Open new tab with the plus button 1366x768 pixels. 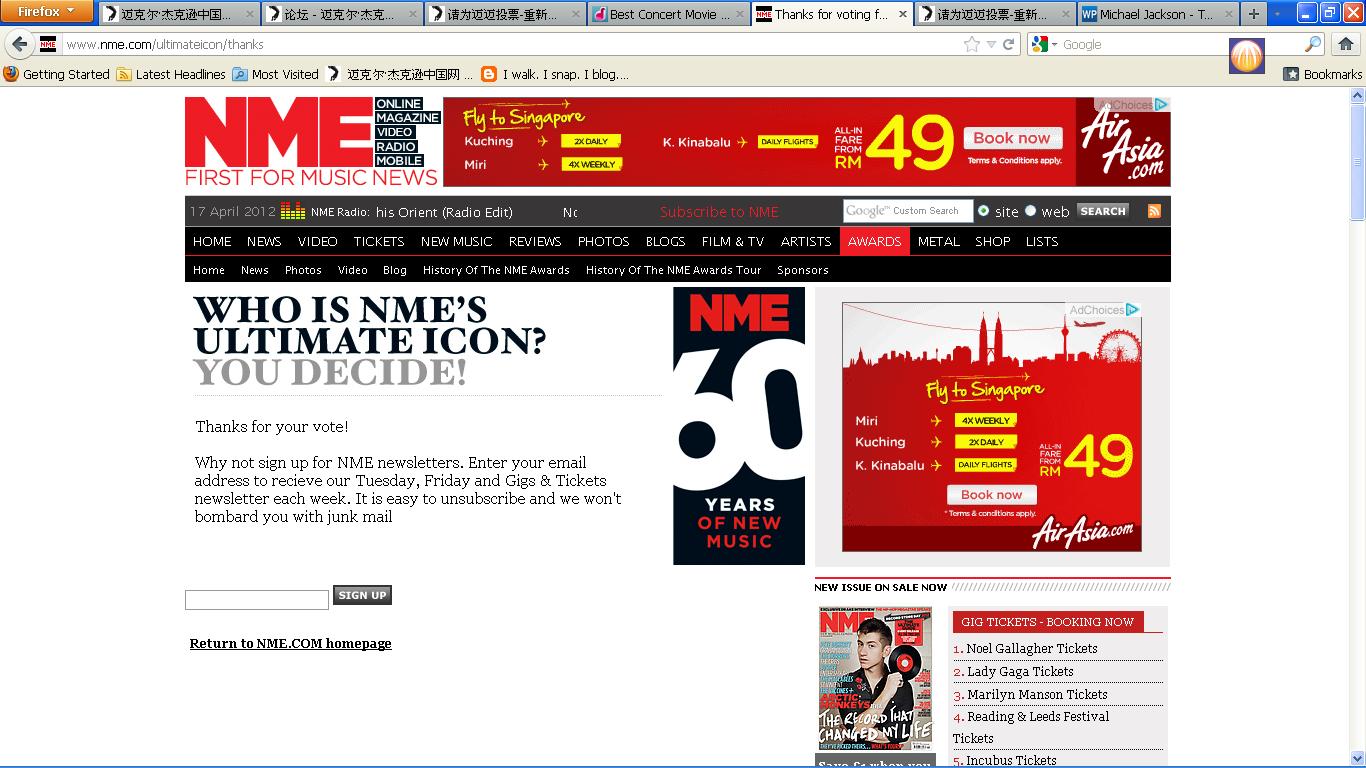(x=1253, y=14)
